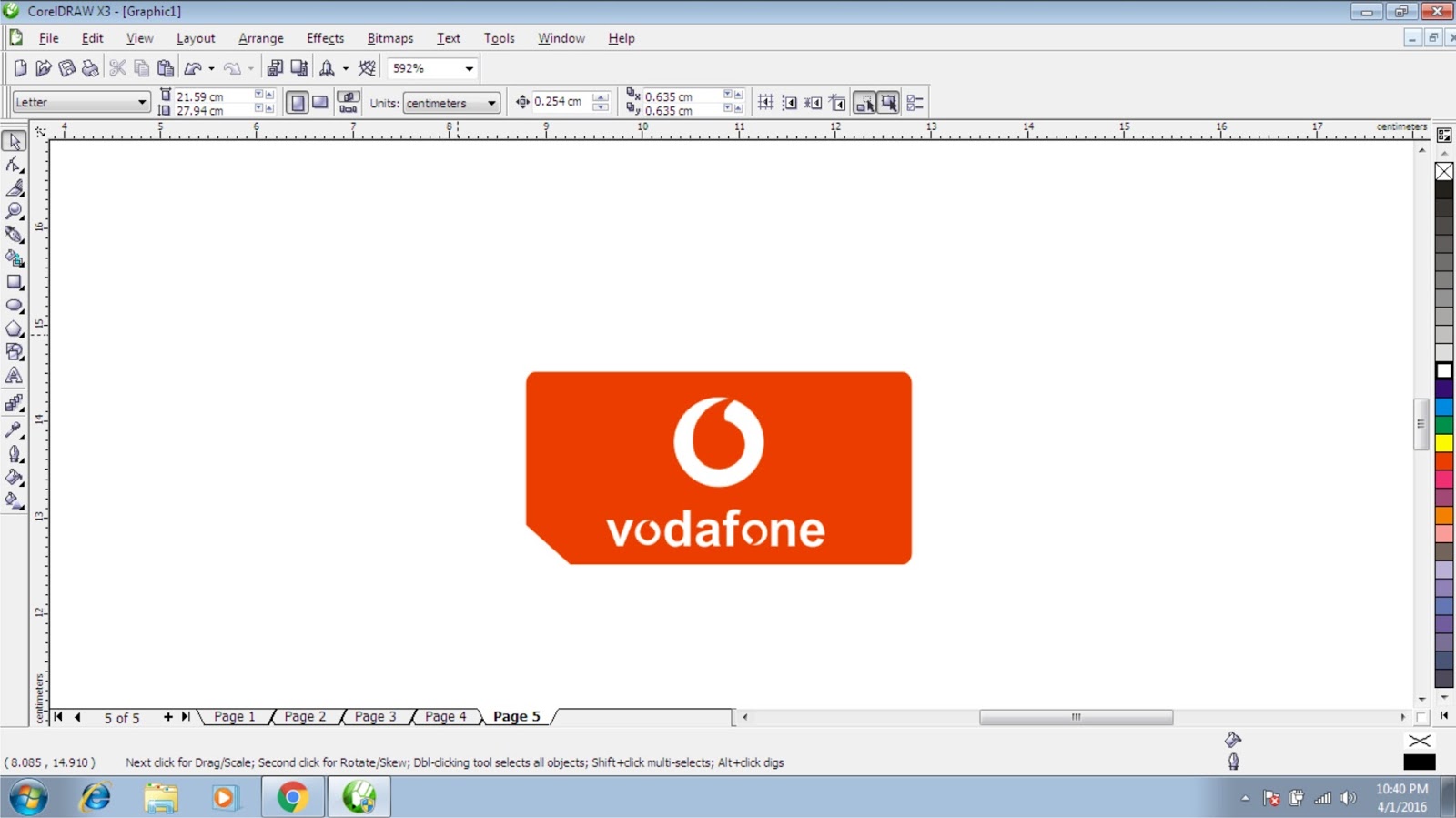Select the Polygon tool

[15, 328]
